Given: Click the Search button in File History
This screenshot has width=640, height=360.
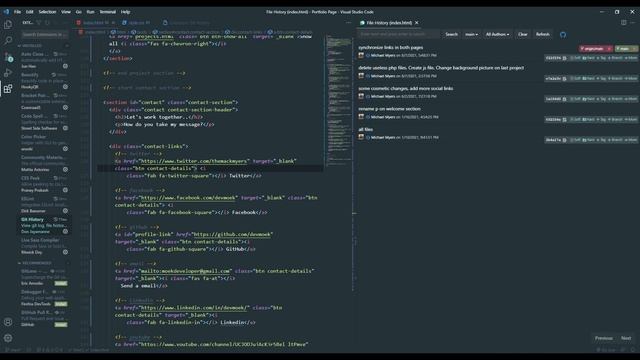Looking at the screenshot, I should [x=451, y=34].
